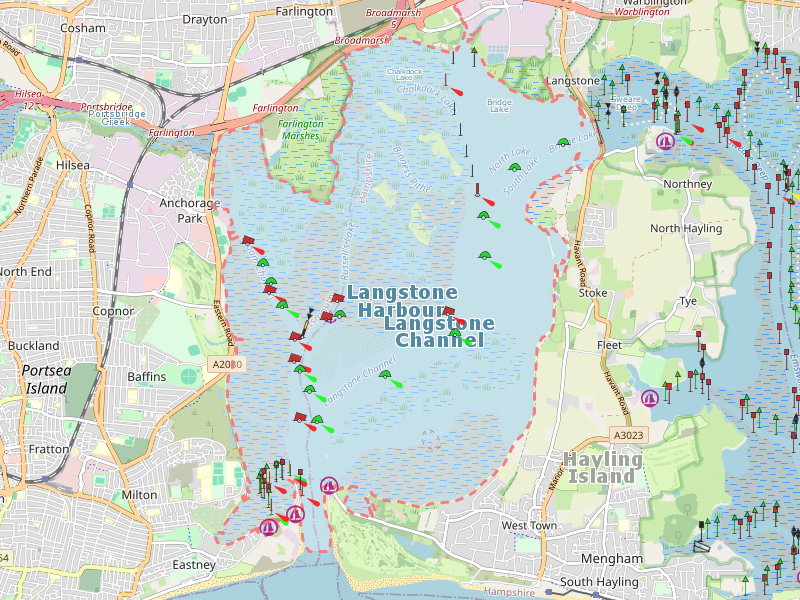Select the North Hayling place label
The image size is (800, 600).
[x=686, y=228]
